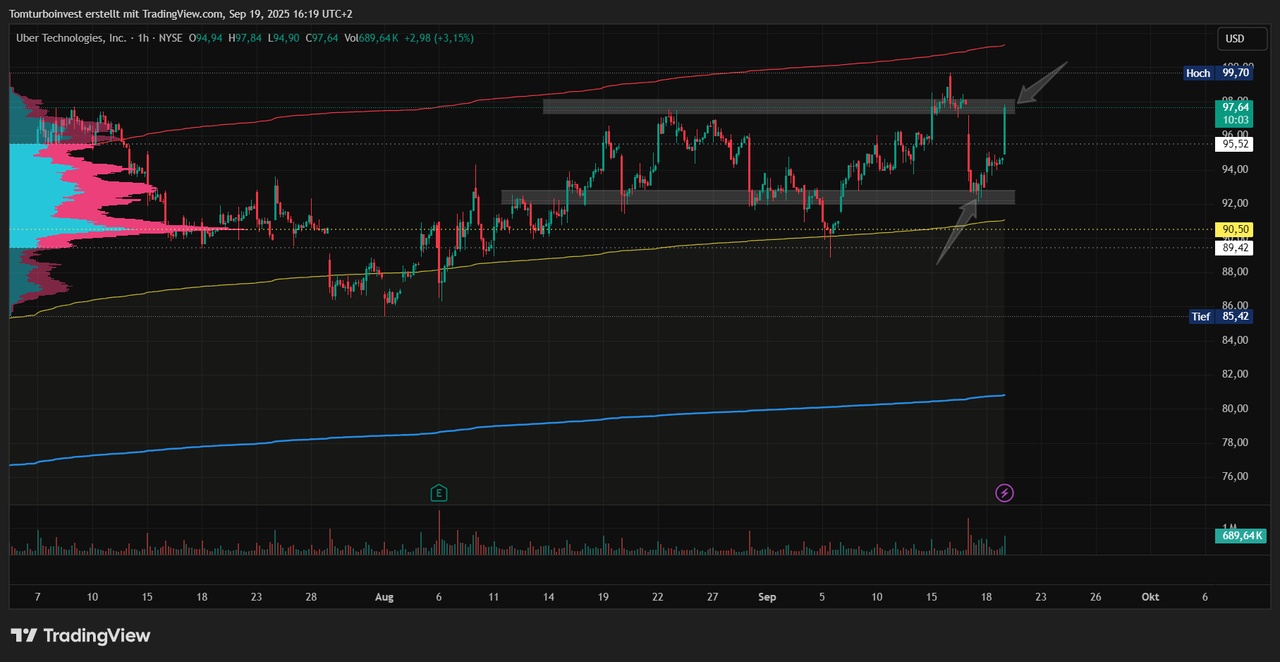The image size is (1280, 662).
Task: Click the green current price label '97,64'
Action: (x=1235, y=107)
